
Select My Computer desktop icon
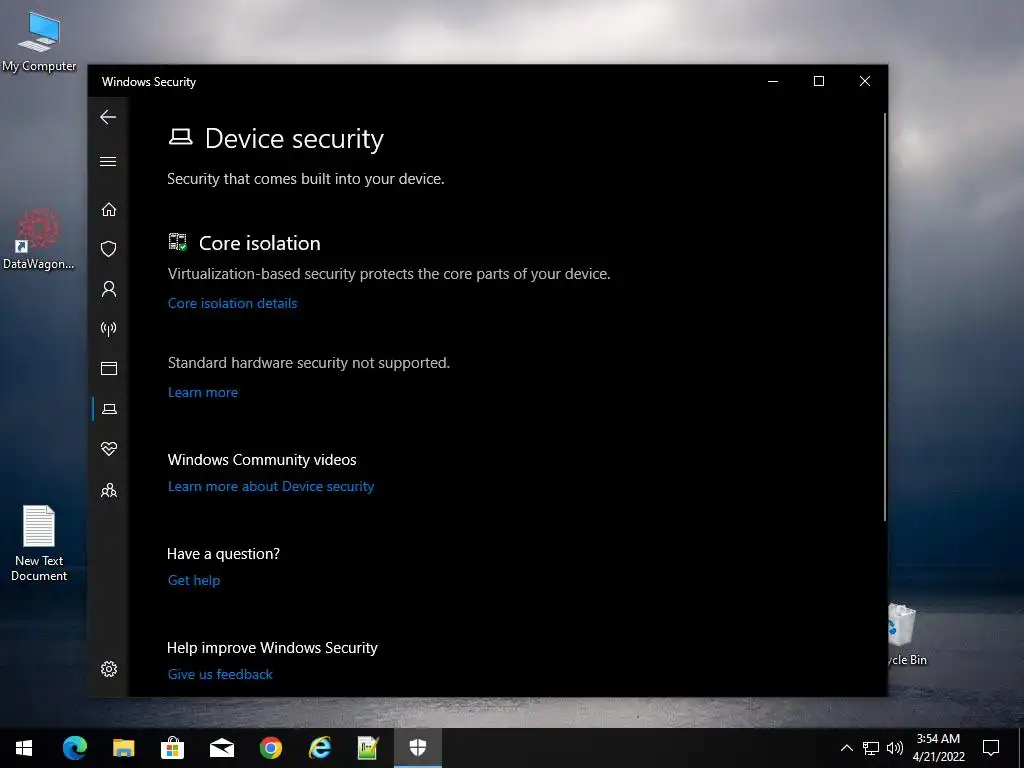pyautogui.click(x=39, y=41)
